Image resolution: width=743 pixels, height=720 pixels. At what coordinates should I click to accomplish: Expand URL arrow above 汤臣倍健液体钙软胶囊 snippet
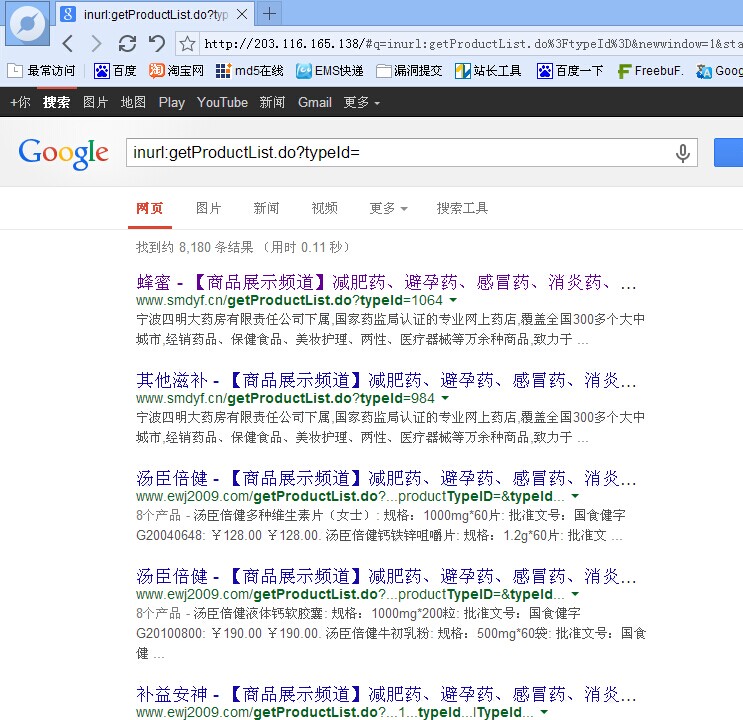(575, 594)
